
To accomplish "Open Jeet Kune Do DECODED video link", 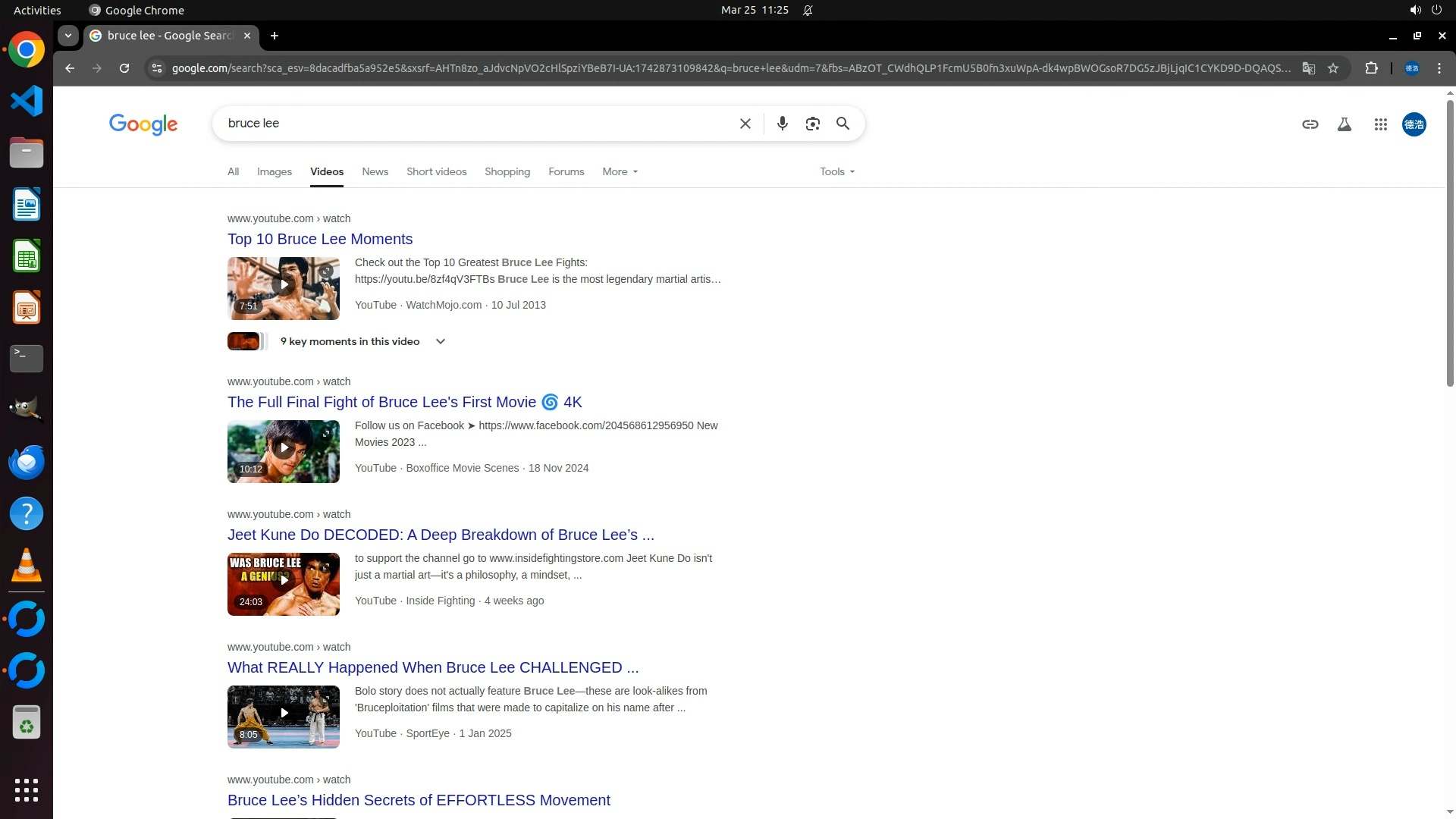I will pos(440,535).
